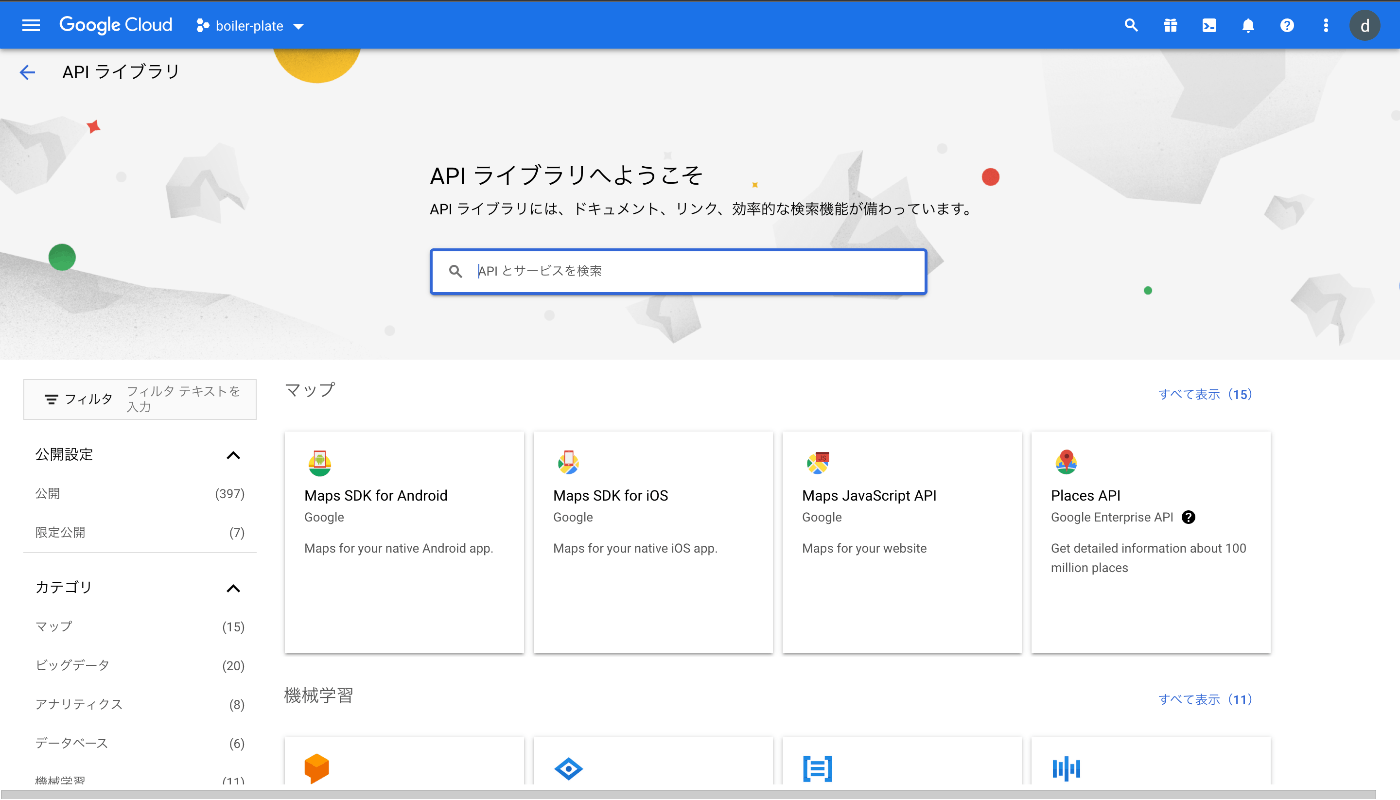Open the navigation hamburger menu
1400x800 pixels.
pyautogui.click(x=30, y=25)
